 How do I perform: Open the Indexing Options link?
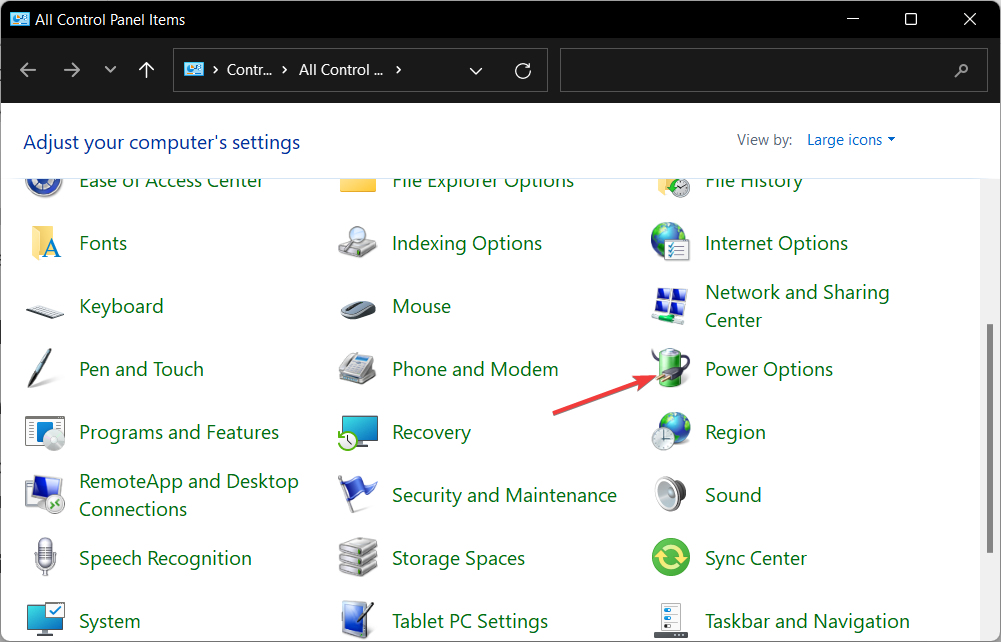(467, 243)
